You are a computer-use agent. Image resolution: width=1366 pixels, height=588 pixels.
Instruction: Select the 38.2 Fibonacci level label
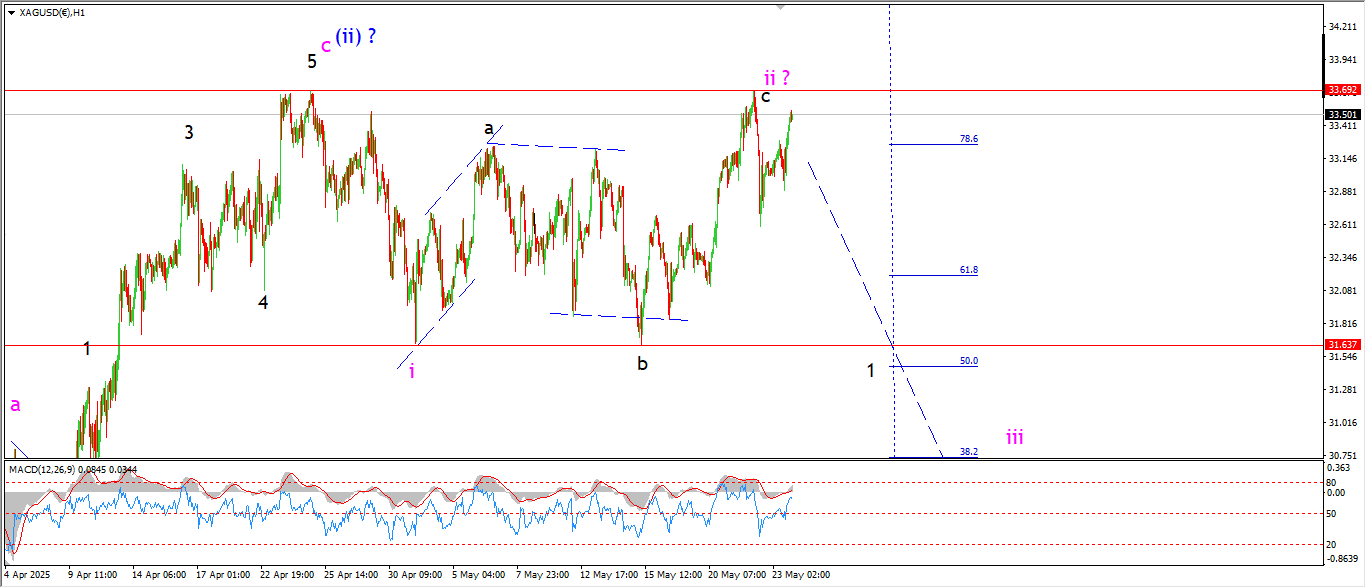[x=968, y=452]
